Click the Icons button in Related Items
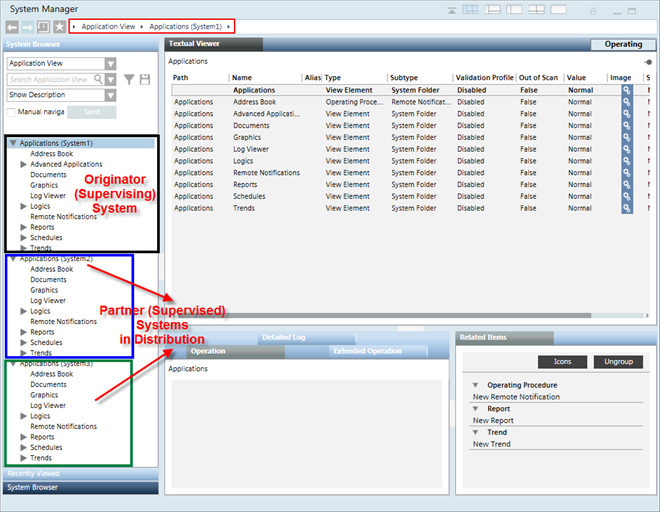 pos(562,362)
